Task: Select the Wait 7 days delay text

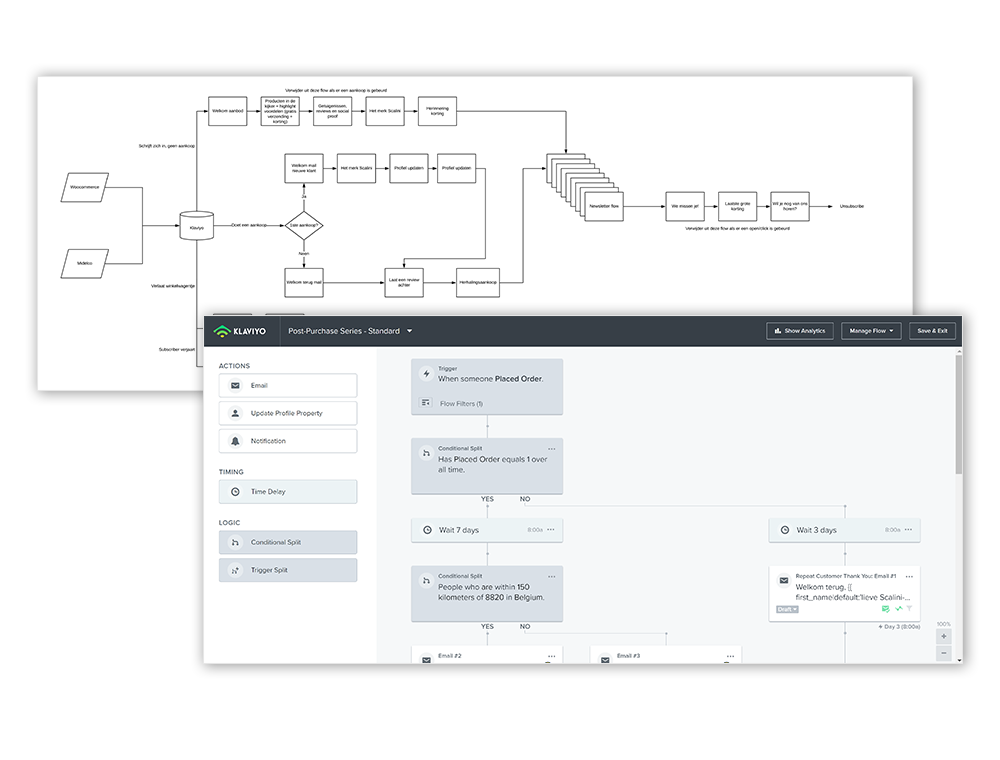Action: click(x=459, y=530)
